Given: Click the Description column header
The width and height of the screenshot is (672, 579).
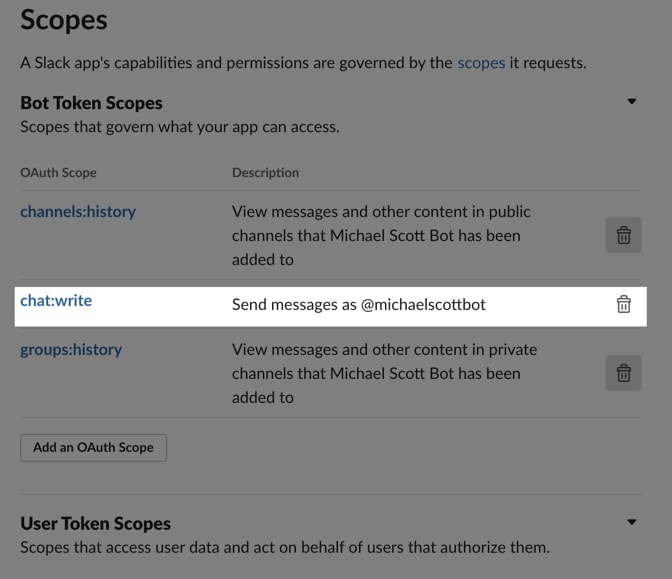Looking at the screenshot, I should pos(266,173).
